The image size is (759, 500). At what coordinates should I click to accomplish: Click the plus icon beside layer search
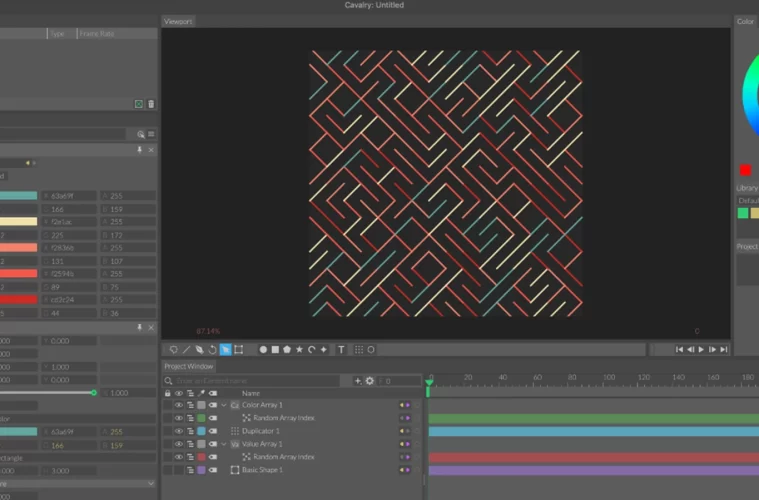[x=358, y=381]
